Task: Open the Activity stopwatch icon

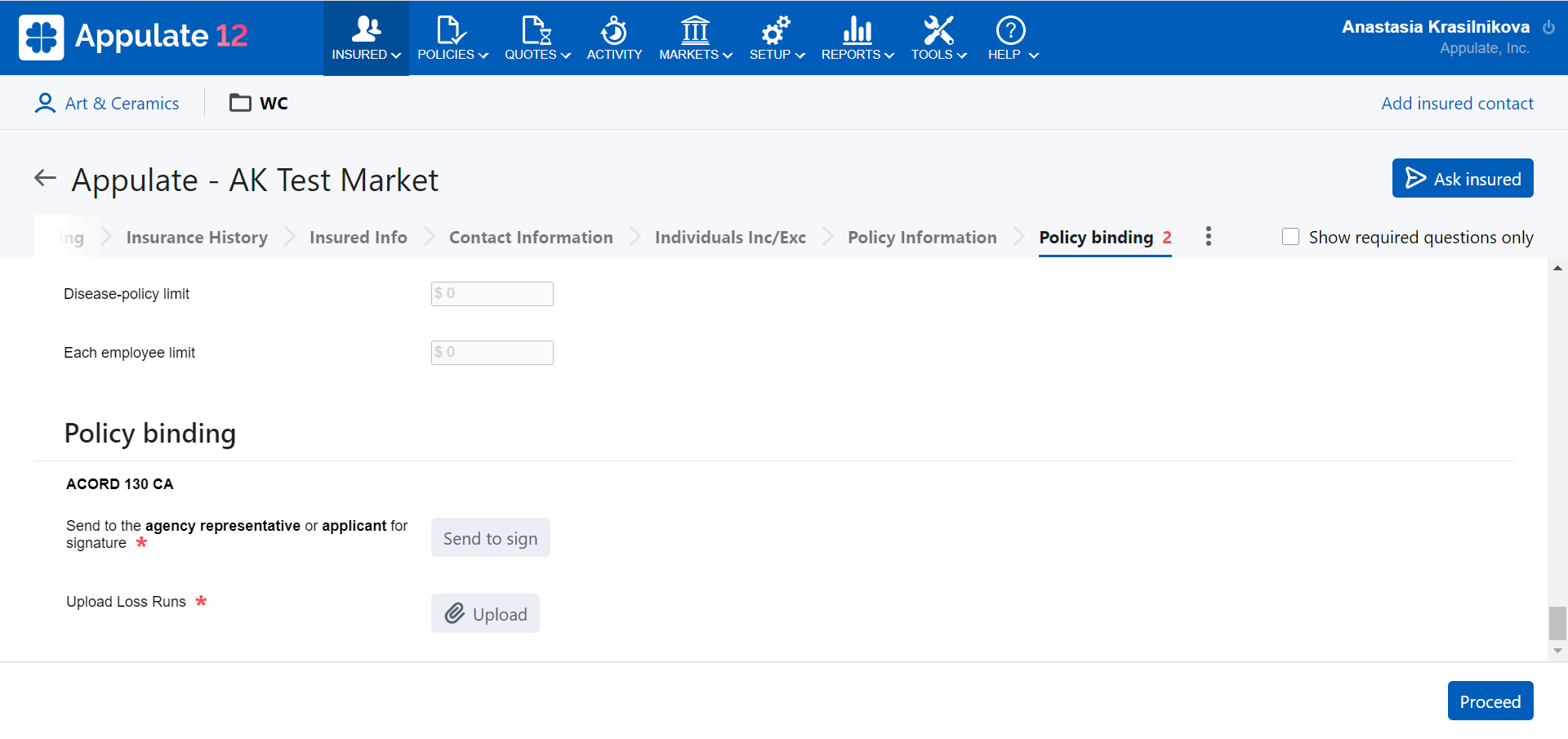Action: coord(613,31)
